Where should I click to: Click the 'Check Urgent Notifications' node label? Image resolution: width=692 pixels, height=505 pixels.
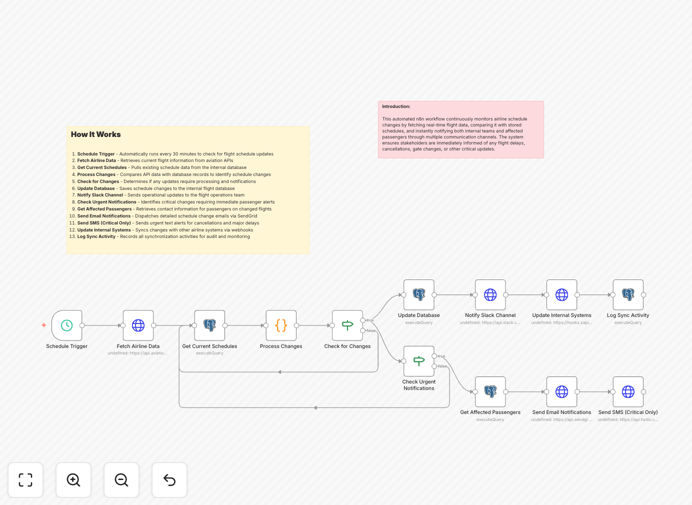[419, 385]
